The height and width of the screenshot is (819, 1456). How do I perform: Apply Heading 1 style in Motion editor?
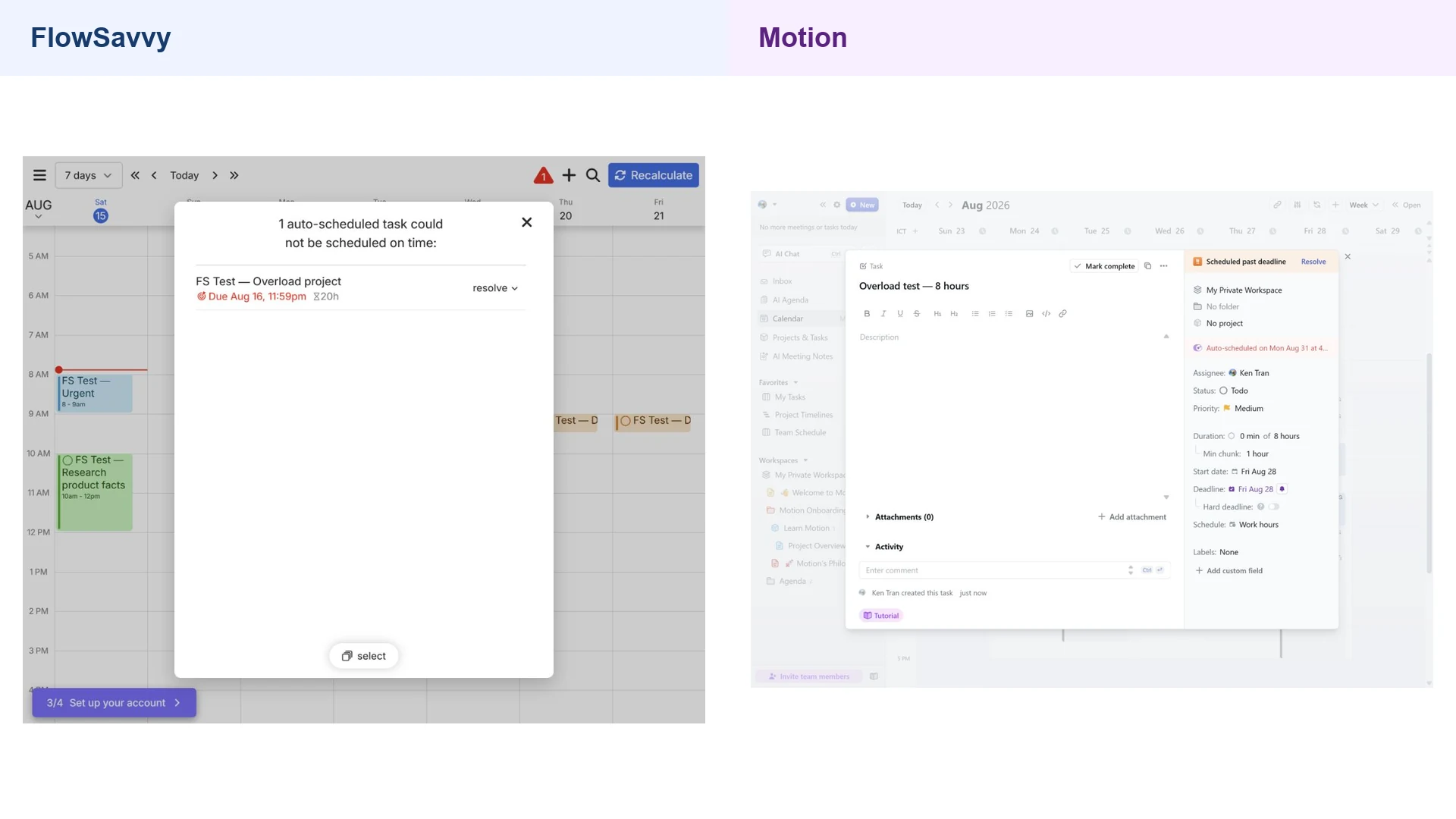pyautogui.click(x=937, y=313)
